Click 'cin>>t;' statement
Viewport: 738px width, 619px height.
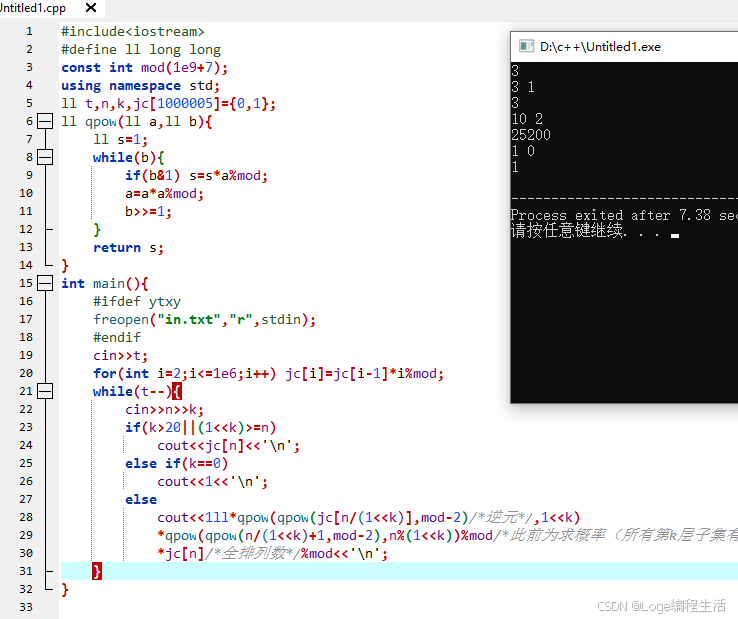pos(120,355)
